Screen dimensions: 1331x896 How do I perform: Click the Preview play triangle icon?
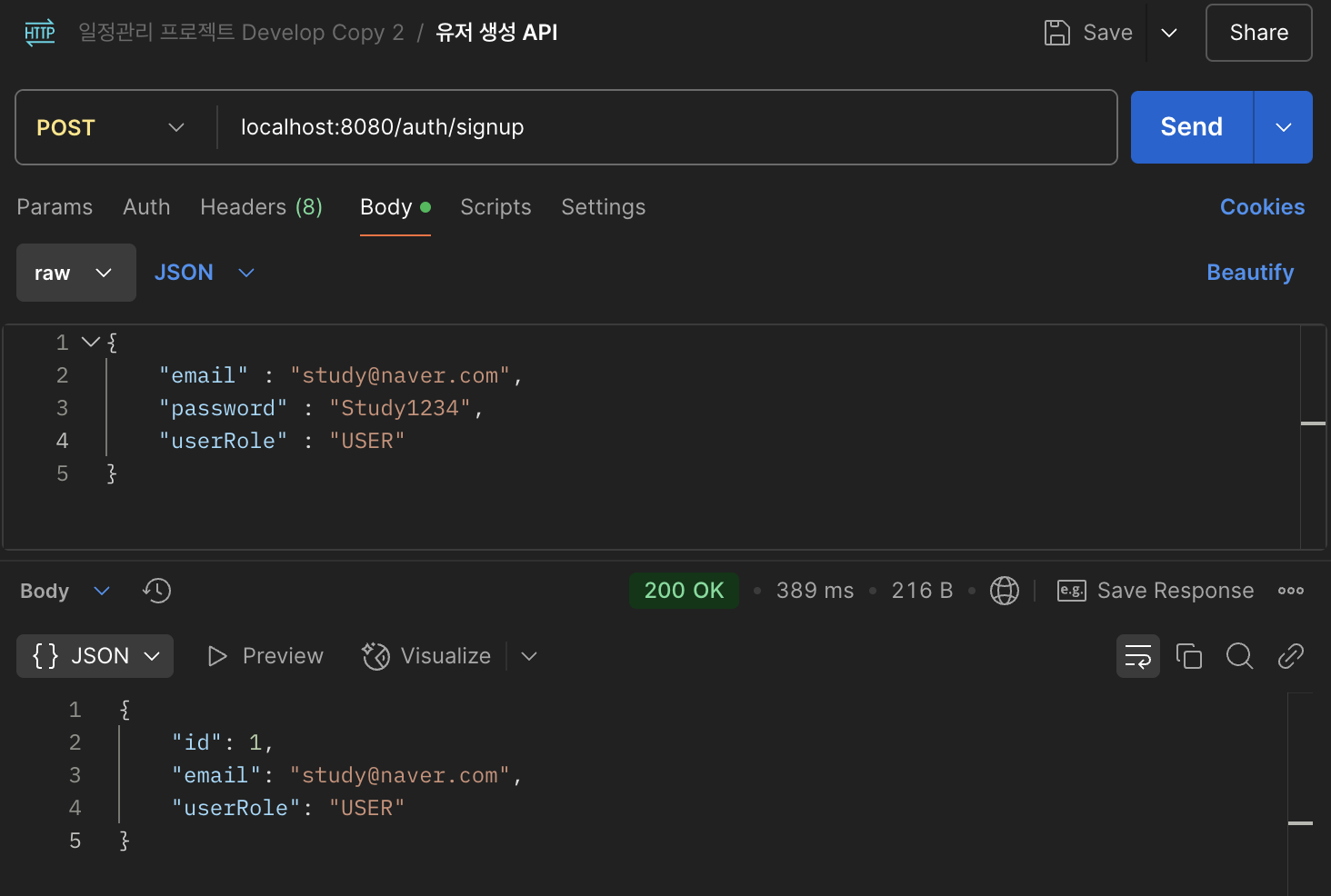click(217, 656)
